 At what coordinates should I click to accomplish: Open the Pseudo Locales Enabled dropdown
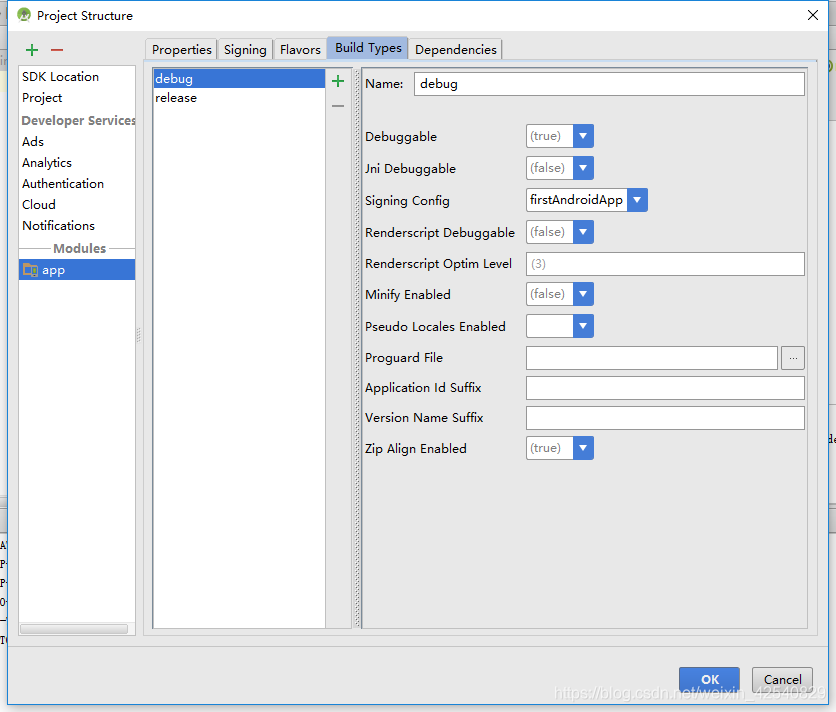point(583,326)
